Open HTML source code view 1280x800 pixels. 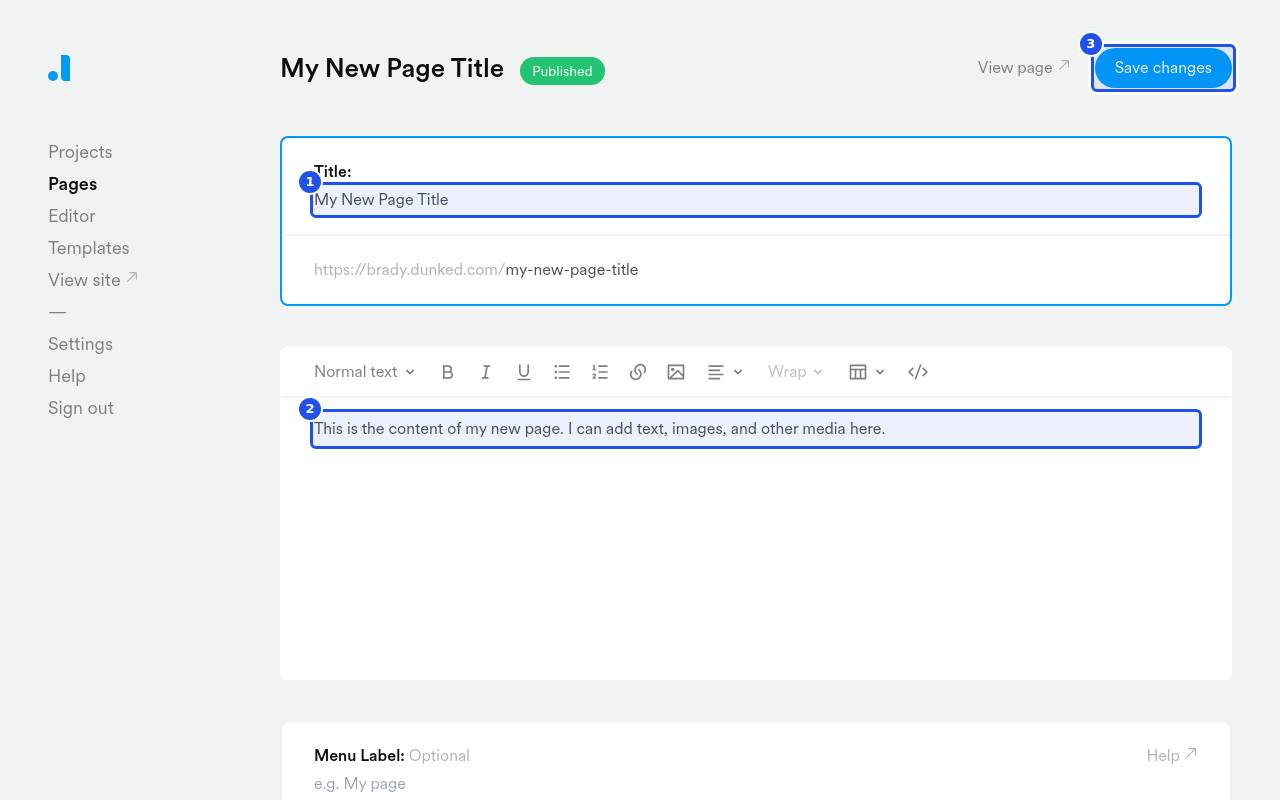(918, 372)
